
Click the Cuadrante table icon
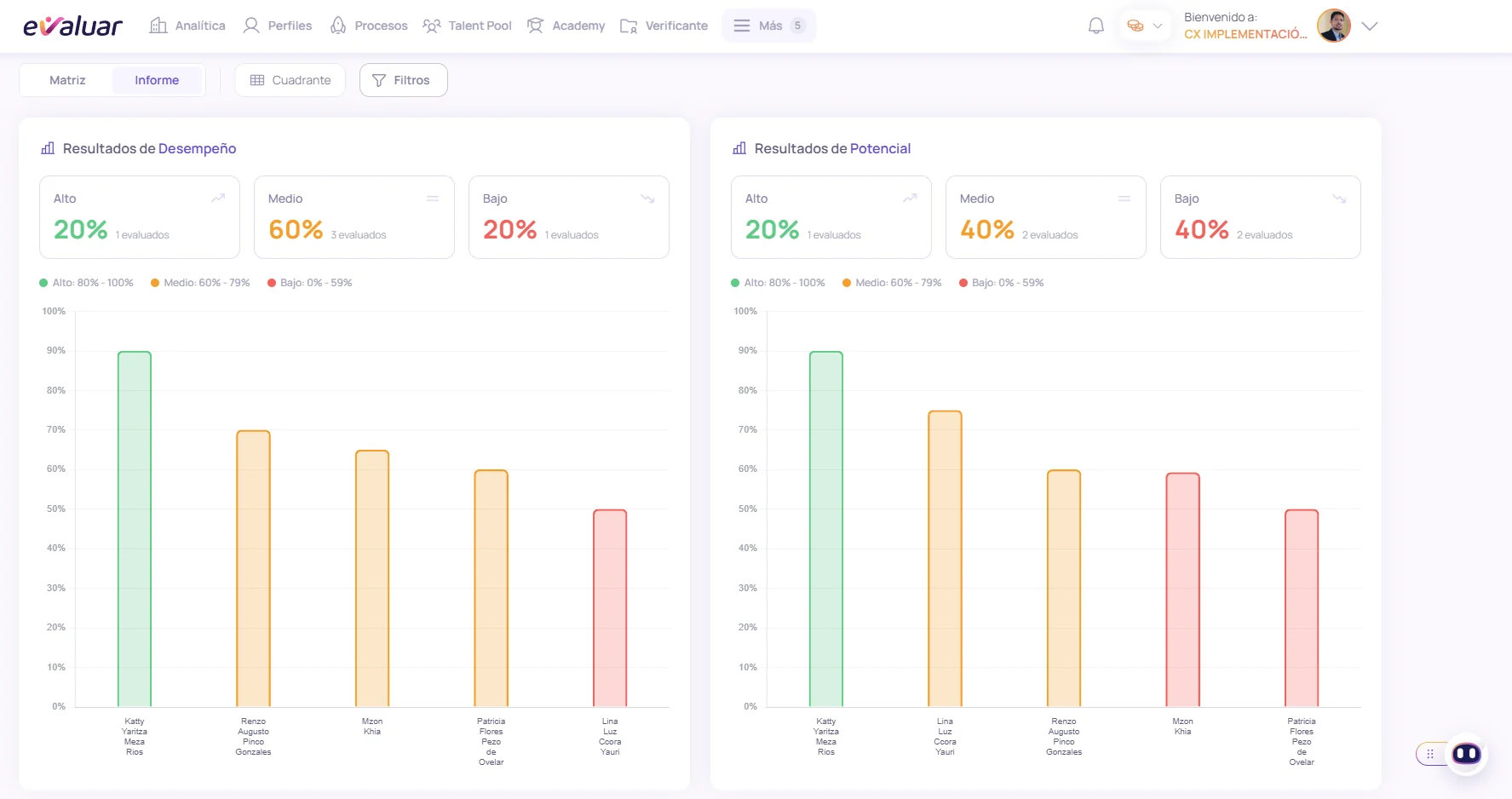pos(257,80)
